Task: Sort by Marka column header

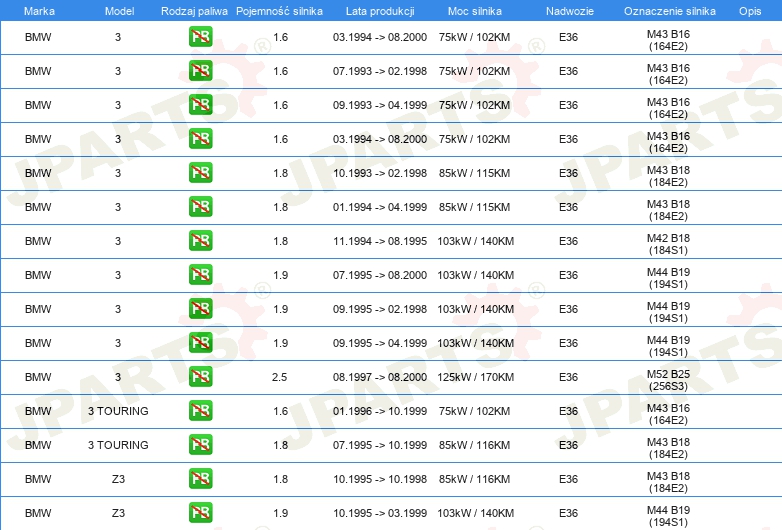Action: (x=39, y=11)
